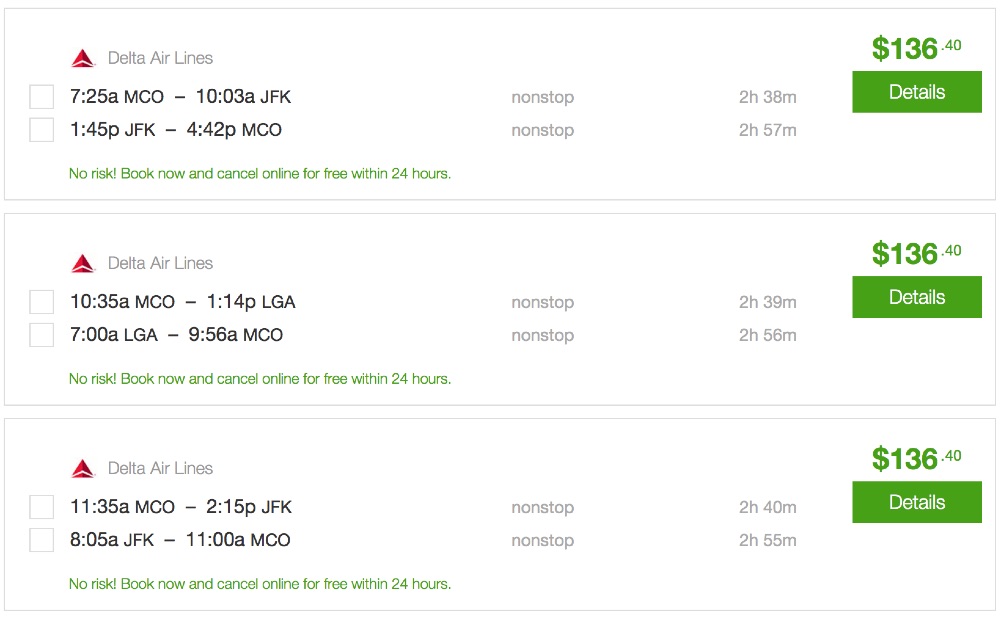Click the $136.40 price on third card
The image size is (1000, 617).
pyautogui.click(x=915, y=458)
